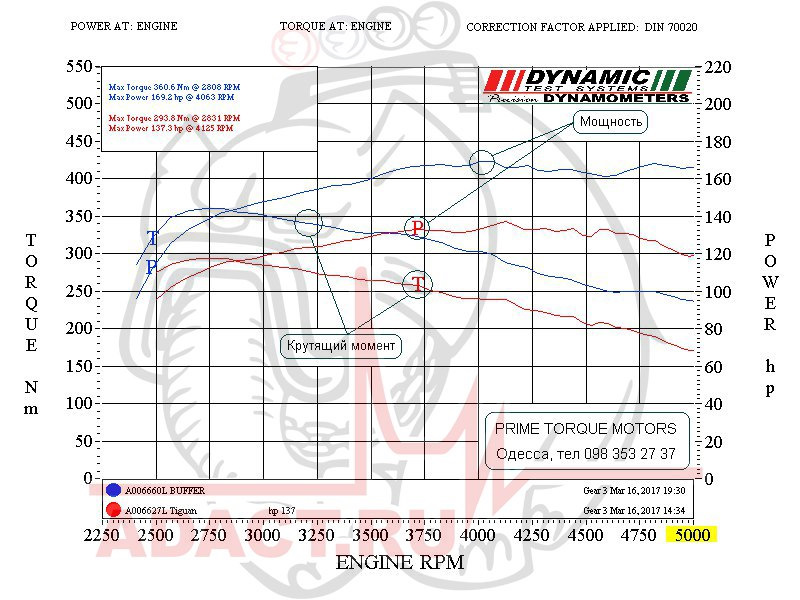This screenshot has height=600, width=800.
Task: Click the 'TORQUE AT: ENGINE' header
Action: point(335,26)
